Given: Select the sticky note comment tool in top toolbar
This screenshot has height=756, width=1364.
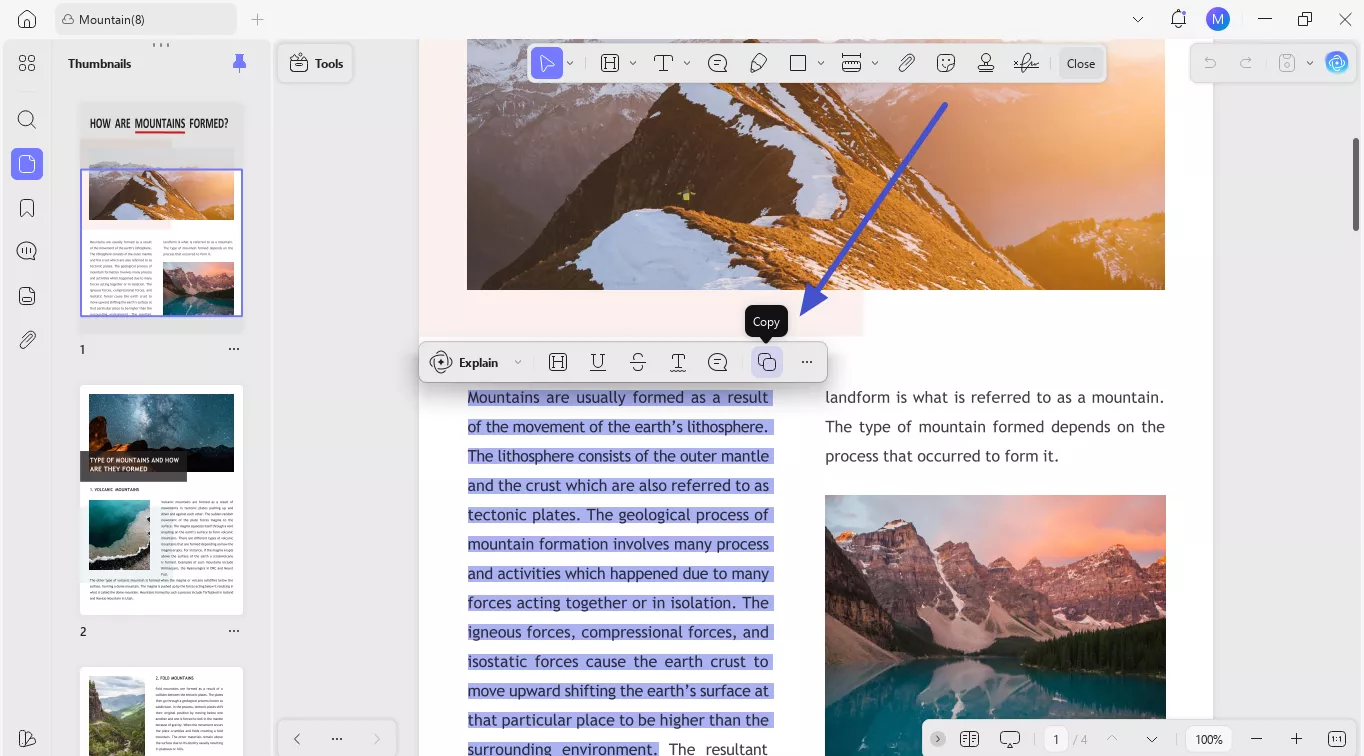Looking at the screenshot, I should pyautogui.click(x=717, y=63).
